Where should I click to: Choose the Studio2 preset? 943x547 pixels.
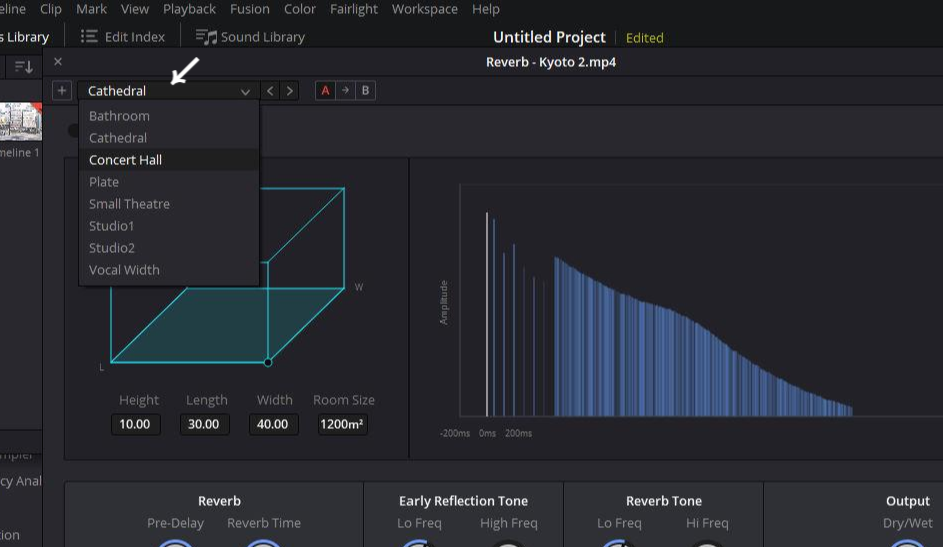pos(168,248)
